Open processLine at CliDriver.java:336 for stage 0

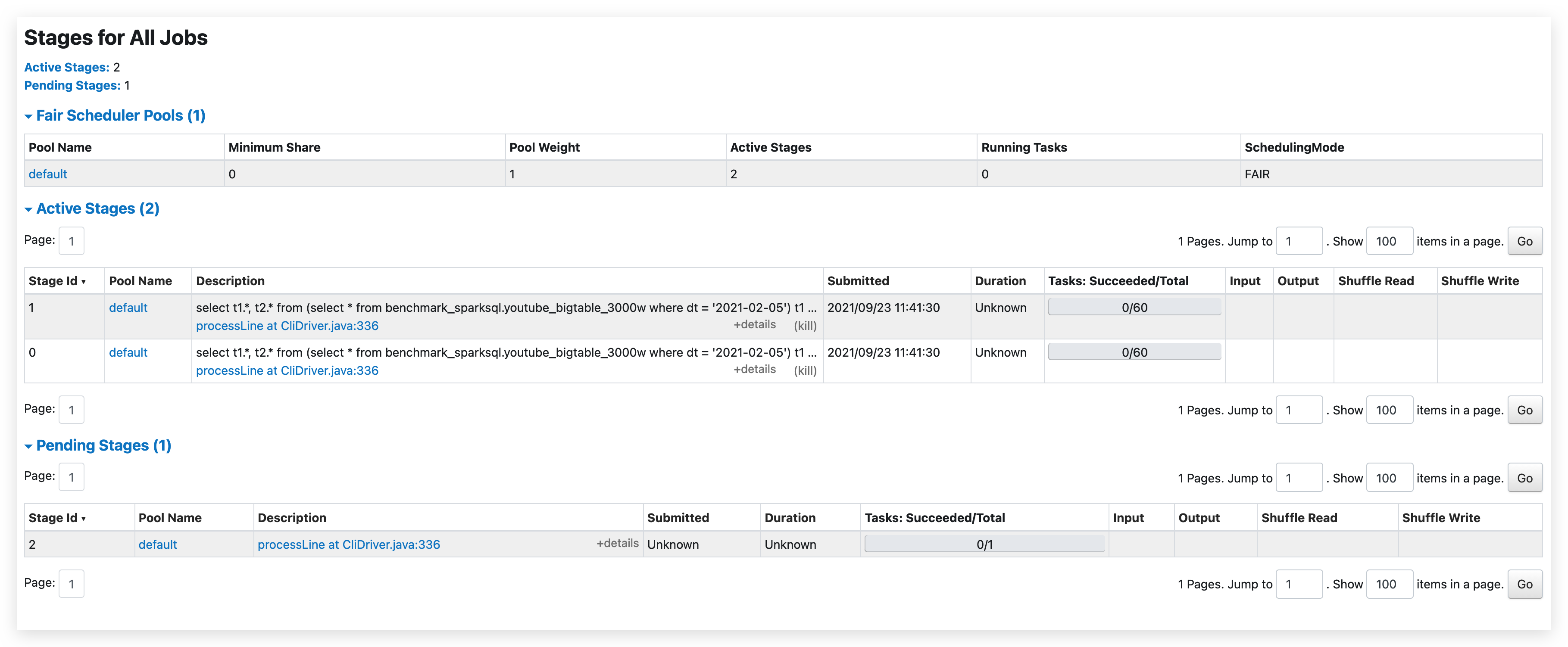click(287, 370)
